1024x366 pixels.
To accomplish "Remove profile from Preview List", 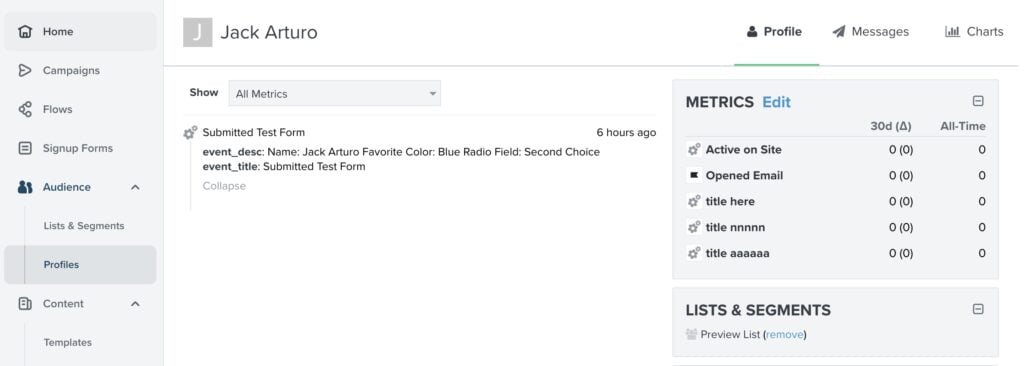I will 784,335.
